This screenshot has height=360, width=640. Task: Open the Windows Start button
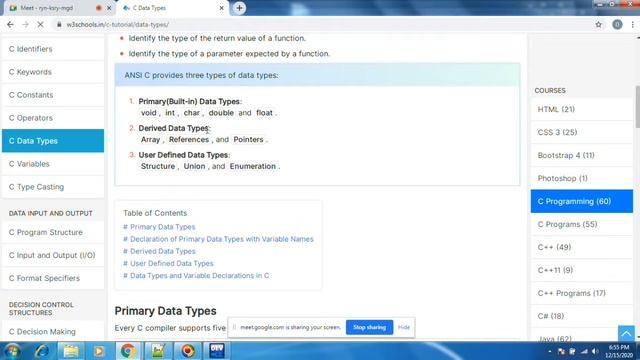click(12, 351)
